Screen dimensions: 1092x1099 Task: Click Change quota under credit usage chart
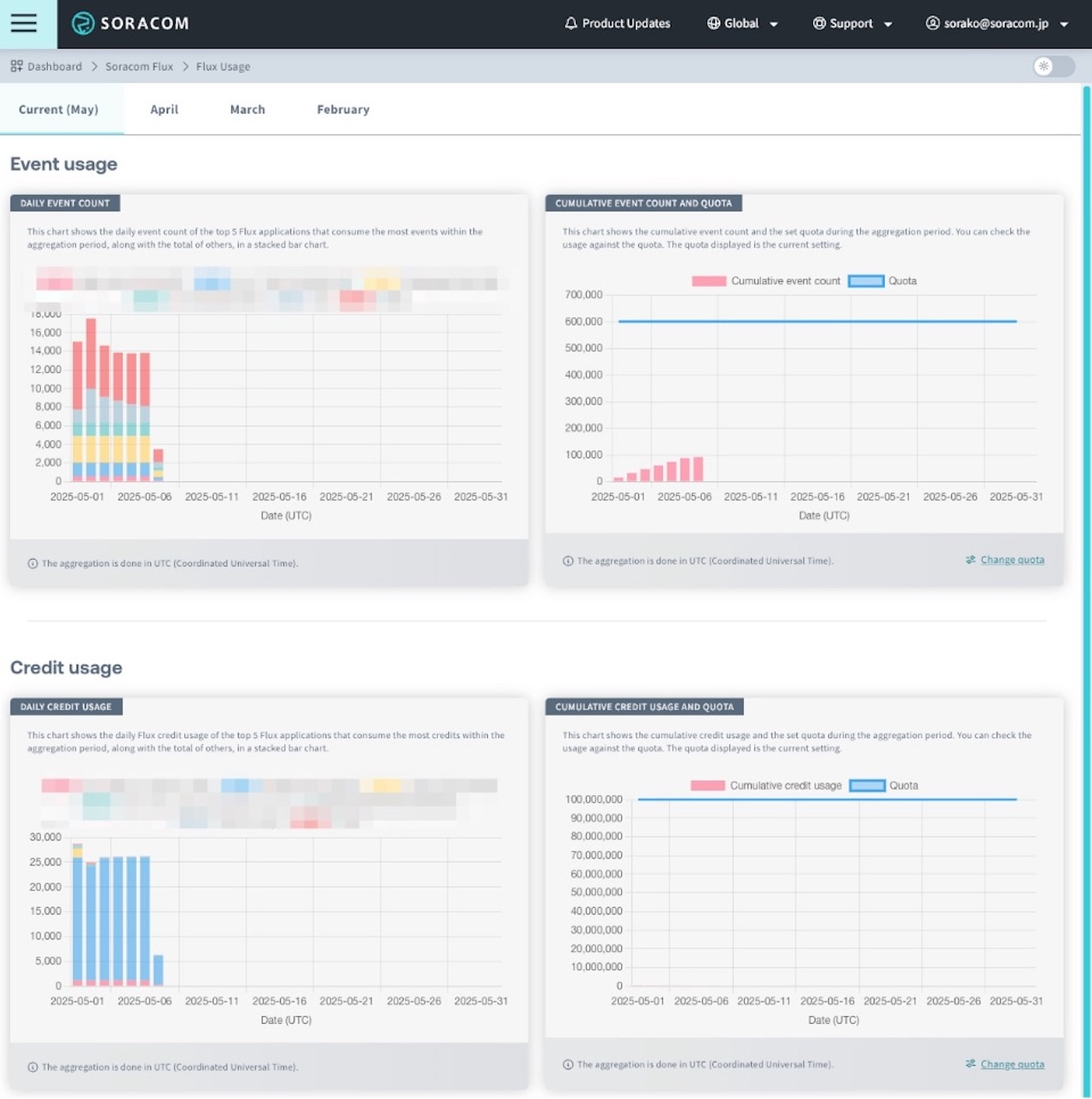(x=1013, y=1064)
